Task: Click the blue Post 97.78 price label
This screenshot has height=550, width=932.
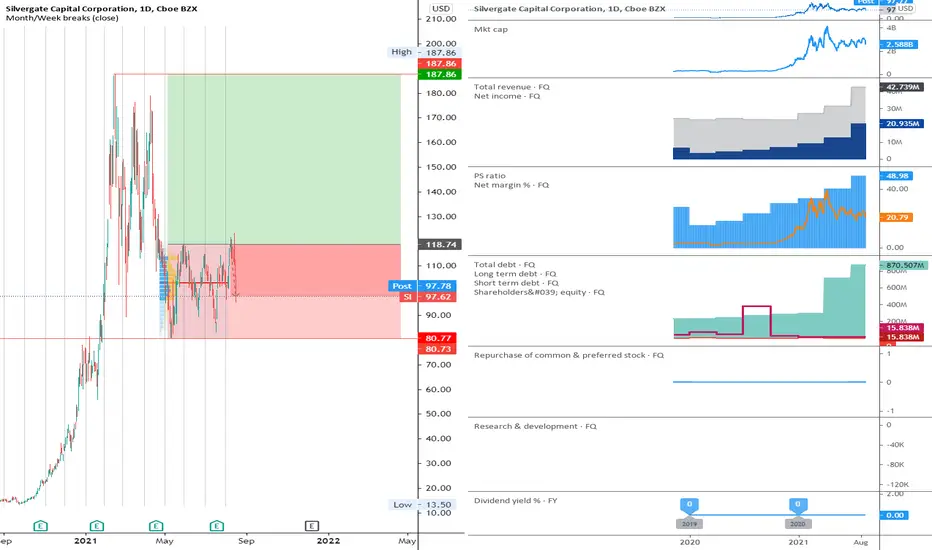Action: click(x=423, y=286)
